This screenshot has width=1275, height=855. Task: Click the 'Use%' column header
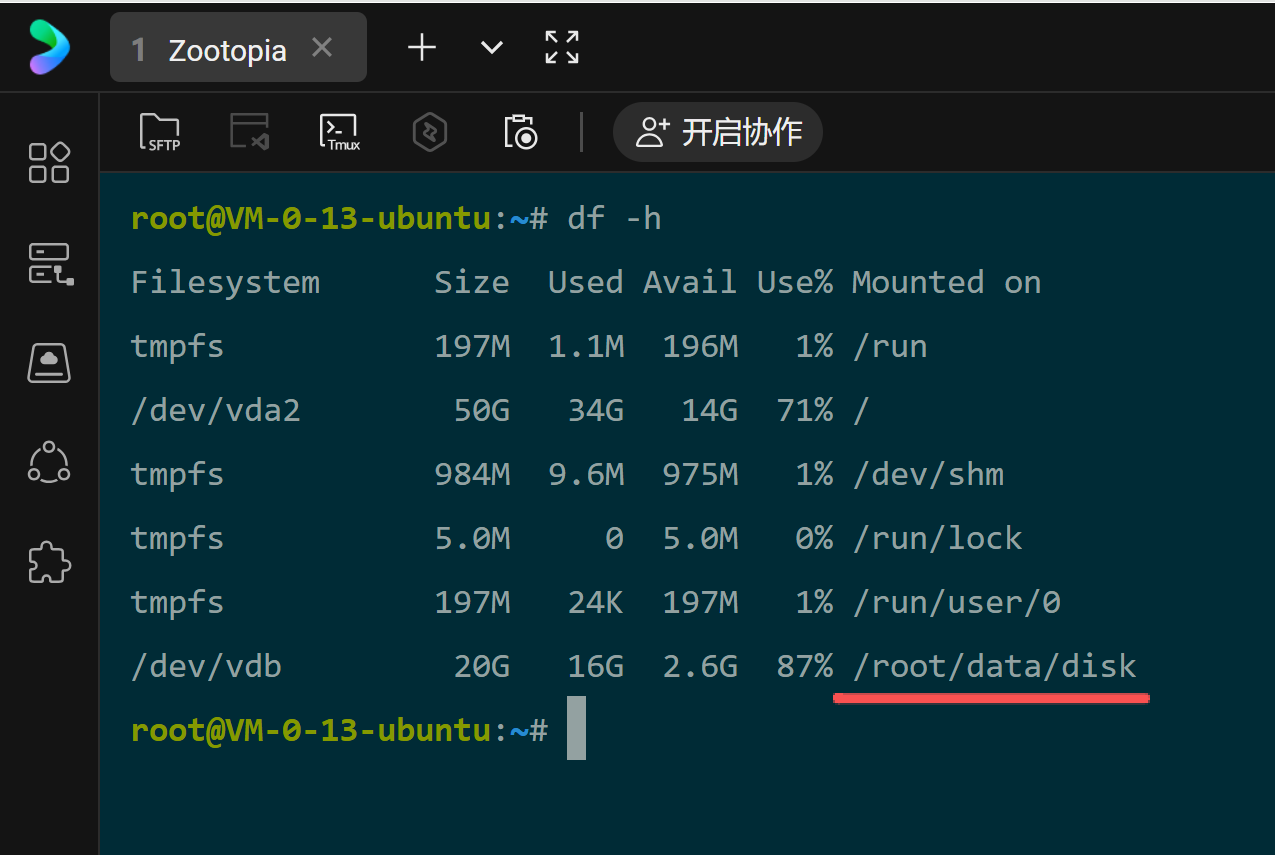(795, 283)
